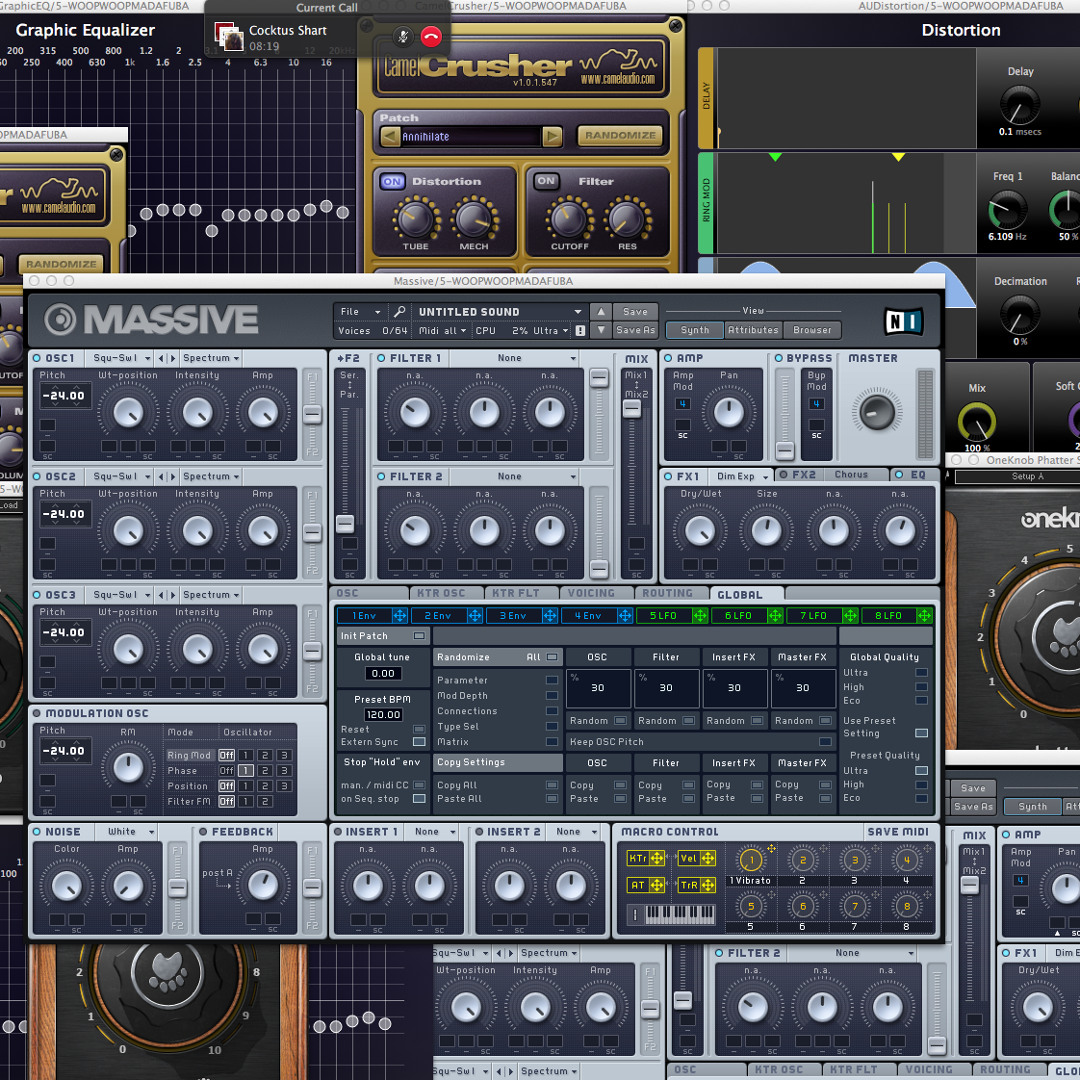Image resolution: width=1080 pixels, height=1080 pixels.
Task: Click Save in Massive header
Action: pos(635,311)
